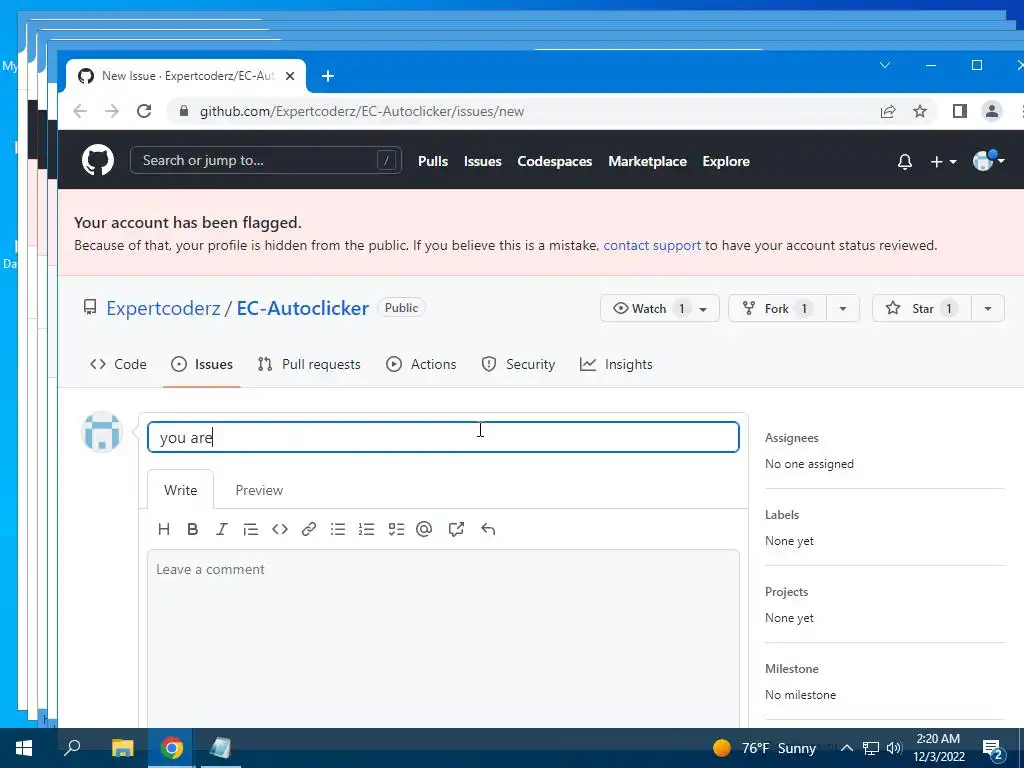Screen dimensions: 1024x768
Task: Switch to the Write tab
Action: (x=180, y=490)
